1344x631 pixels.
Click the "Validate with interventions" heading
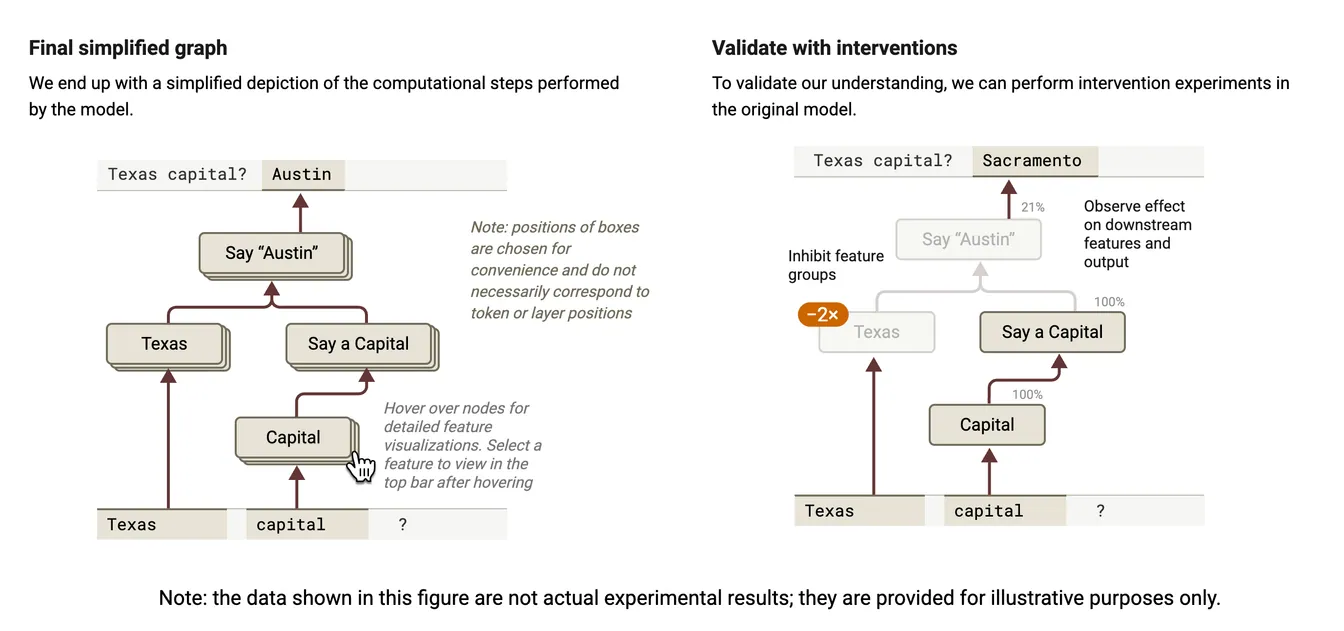pos(834,48)
